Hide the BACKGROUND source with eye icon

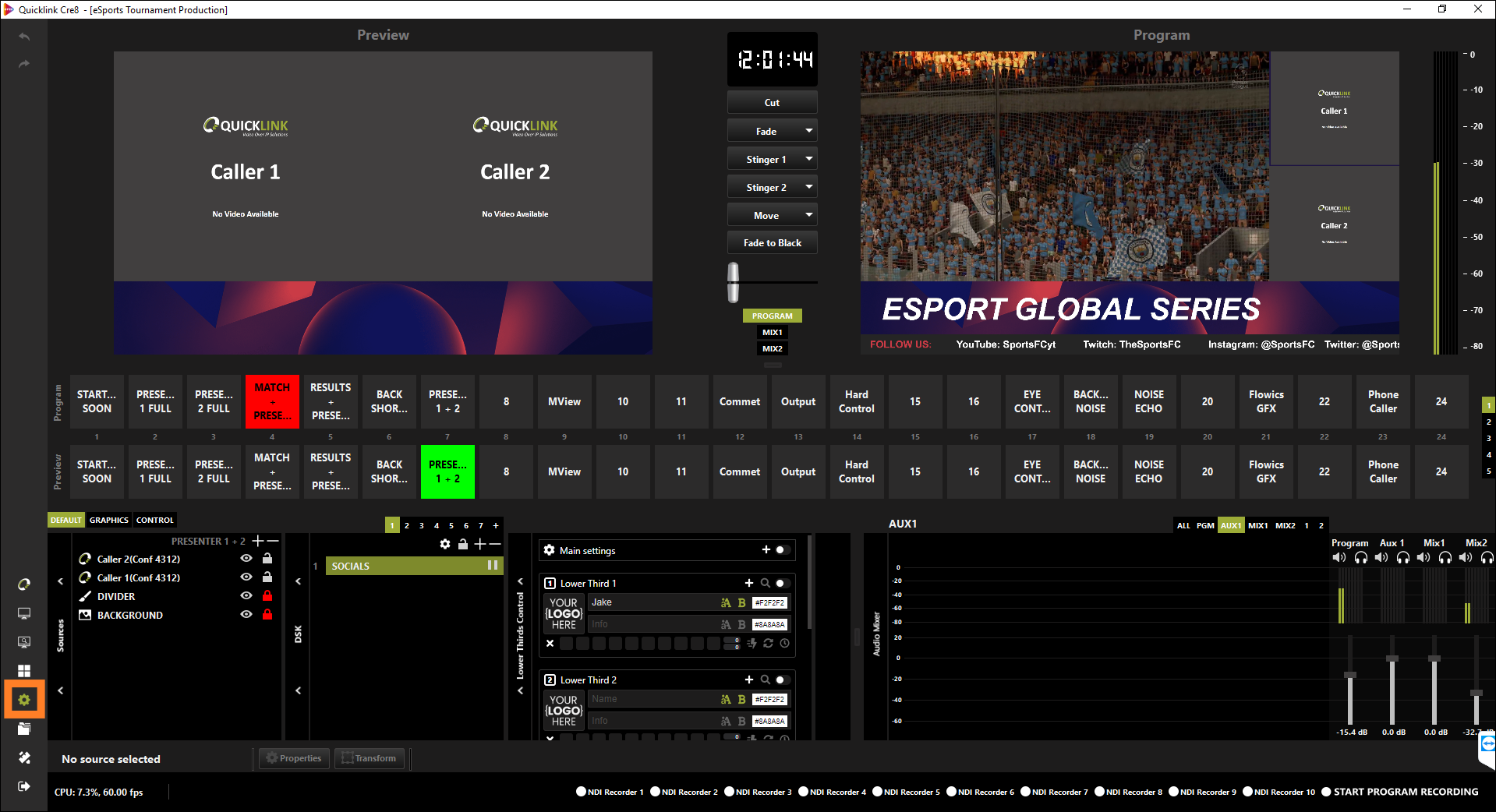(246, 615)
